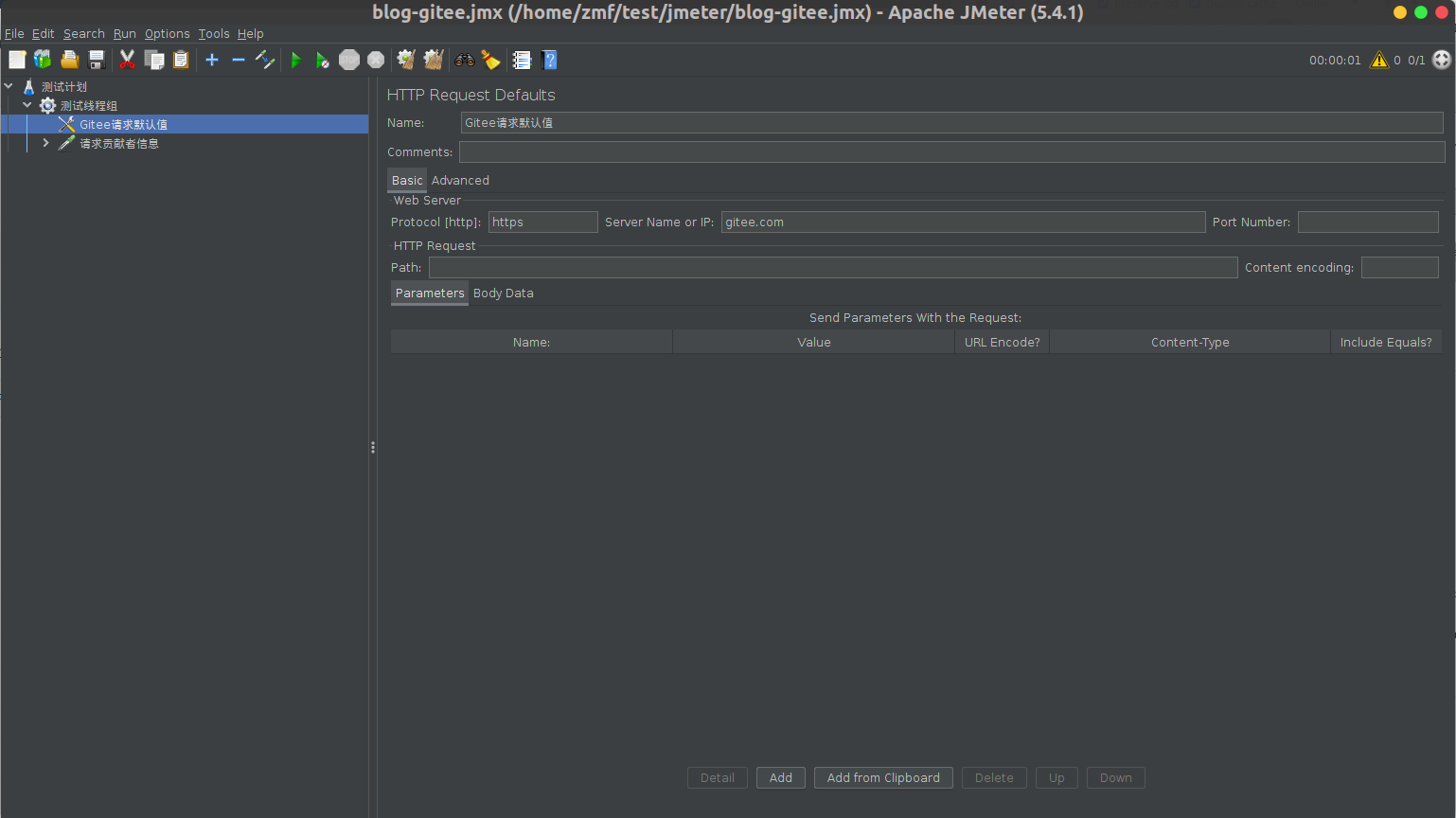
Task: Open the Templates icon in the toolbar
Action: [x=43, y=60]
